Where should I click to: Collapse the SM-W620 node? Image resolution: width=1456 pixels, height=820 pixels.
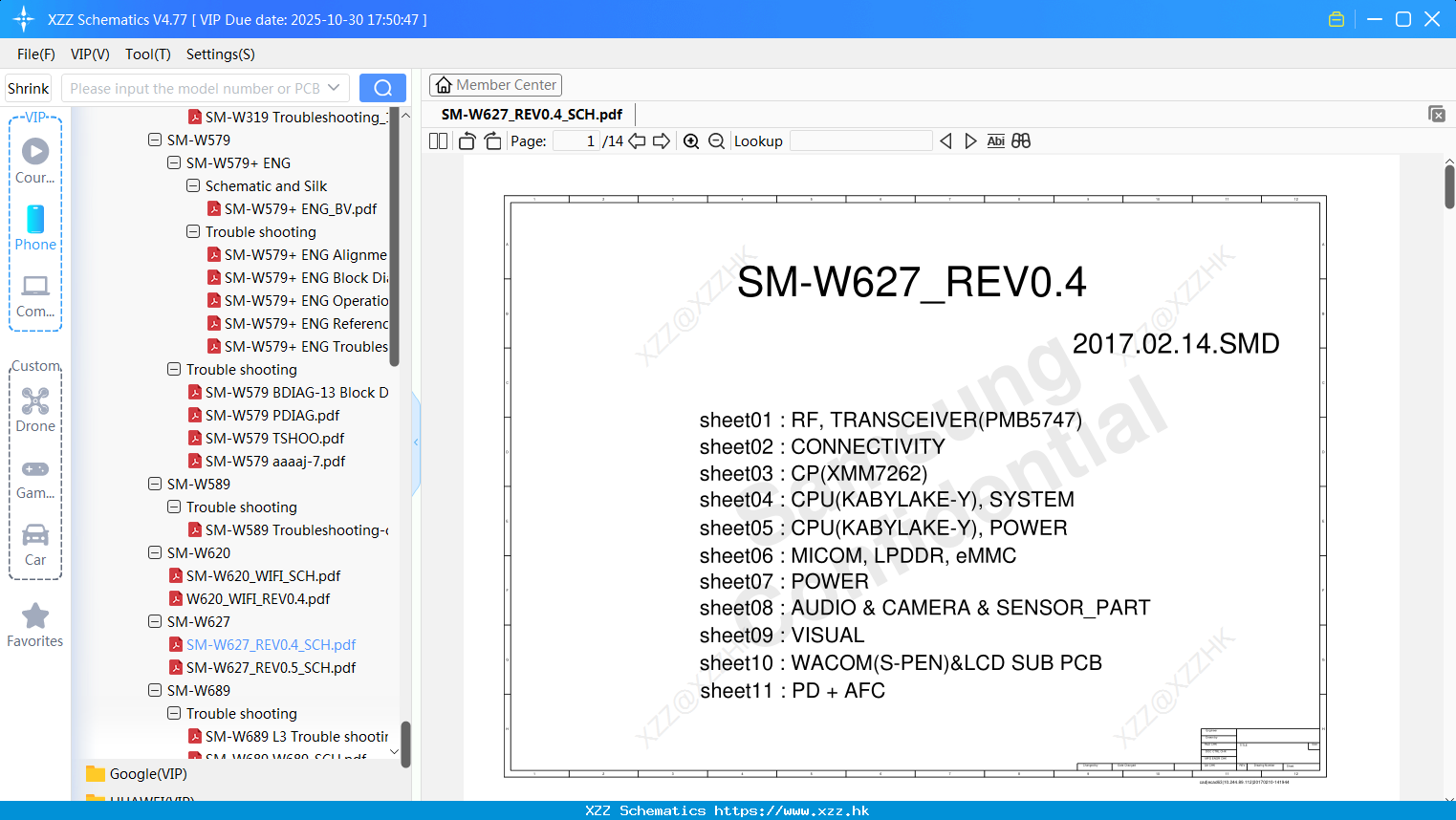coord(155,552)
